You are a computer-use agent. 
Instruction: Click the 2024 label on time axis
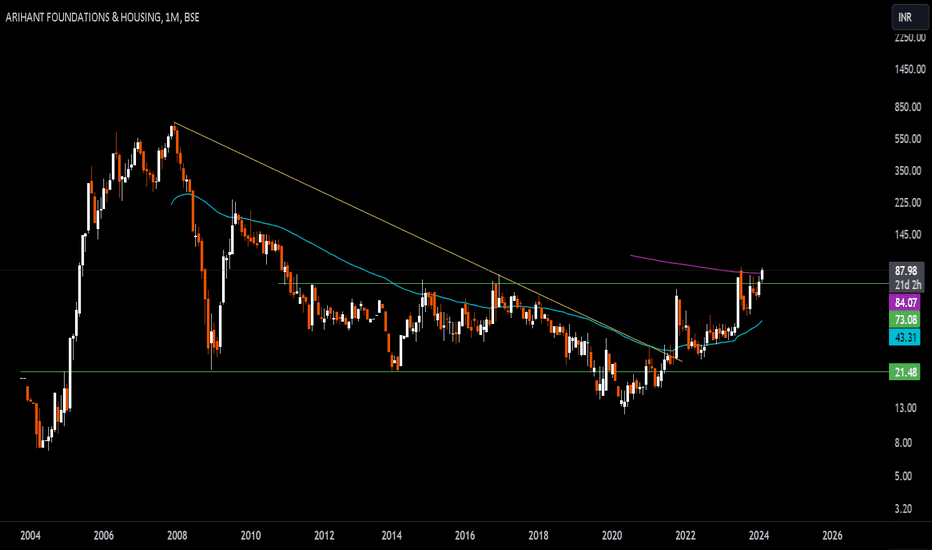(x=759, y=536)
